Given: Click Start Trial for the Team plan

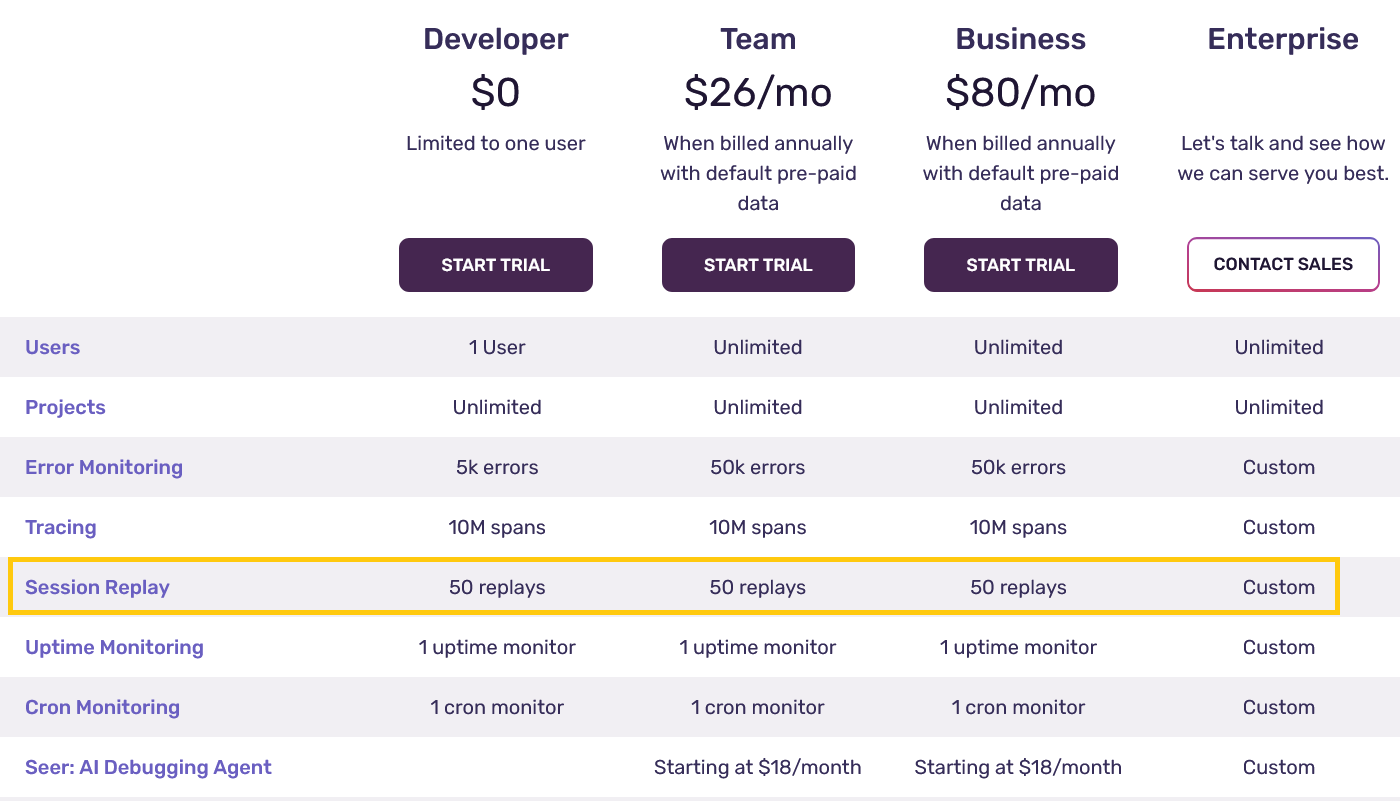Looking at the screenshot, I should point(757,264).
